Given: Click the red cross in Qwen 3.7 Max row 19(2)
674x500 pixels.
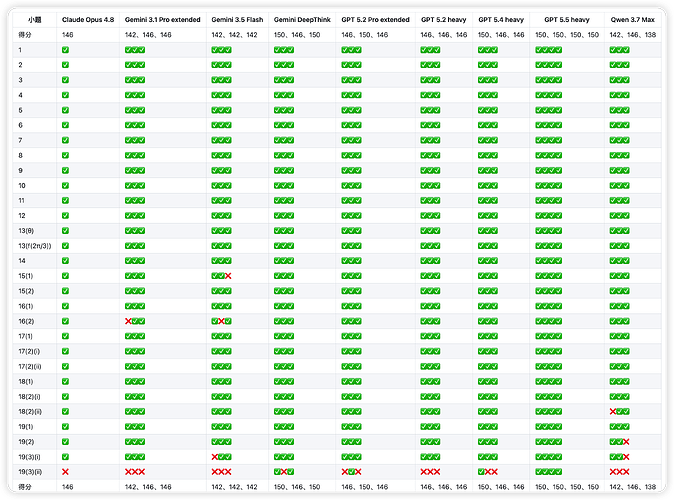Looking at the screenshot, I should click(626, 442).
